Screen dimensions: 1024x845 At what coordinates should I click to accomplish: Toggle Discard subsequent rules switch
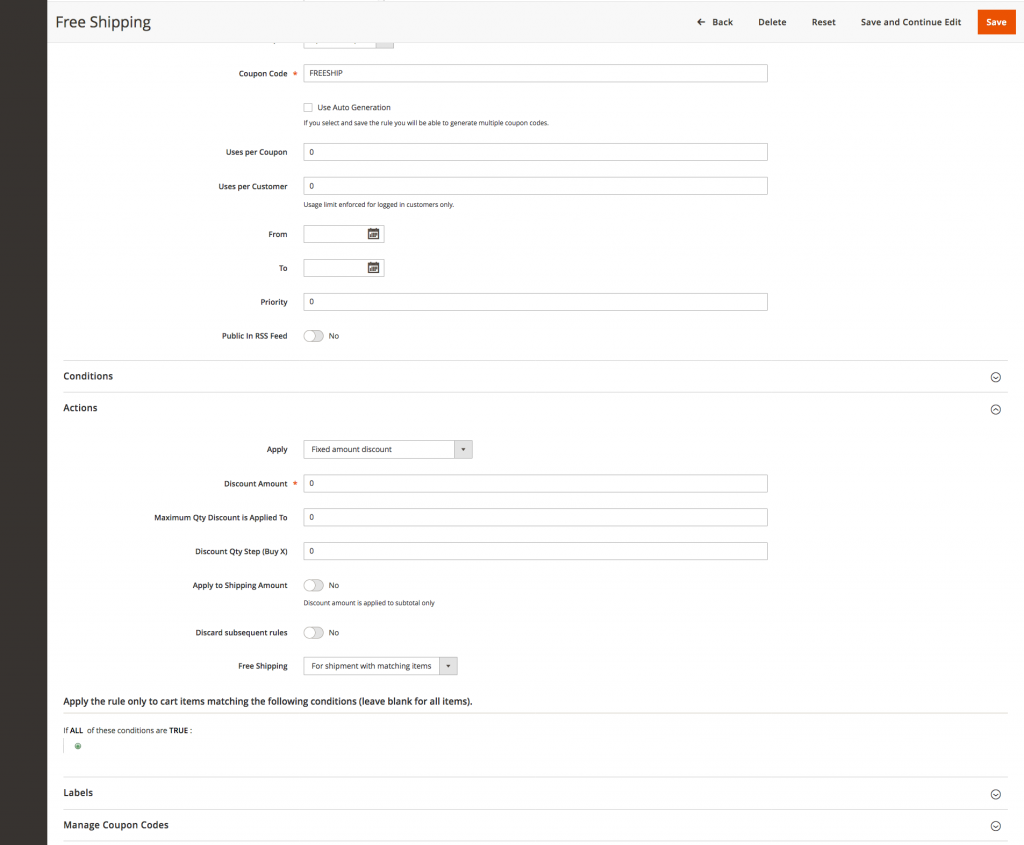314,633
